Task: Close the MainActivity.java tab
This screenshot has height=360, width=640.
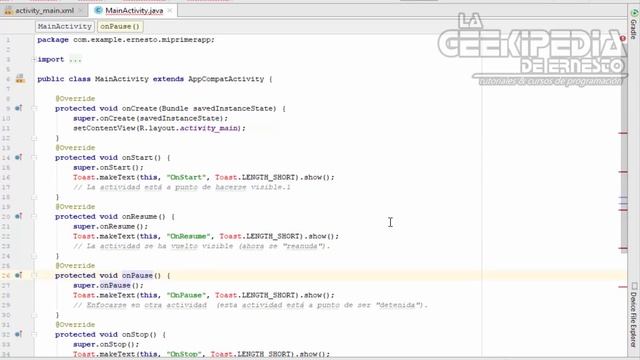Action: coord(170,11)
